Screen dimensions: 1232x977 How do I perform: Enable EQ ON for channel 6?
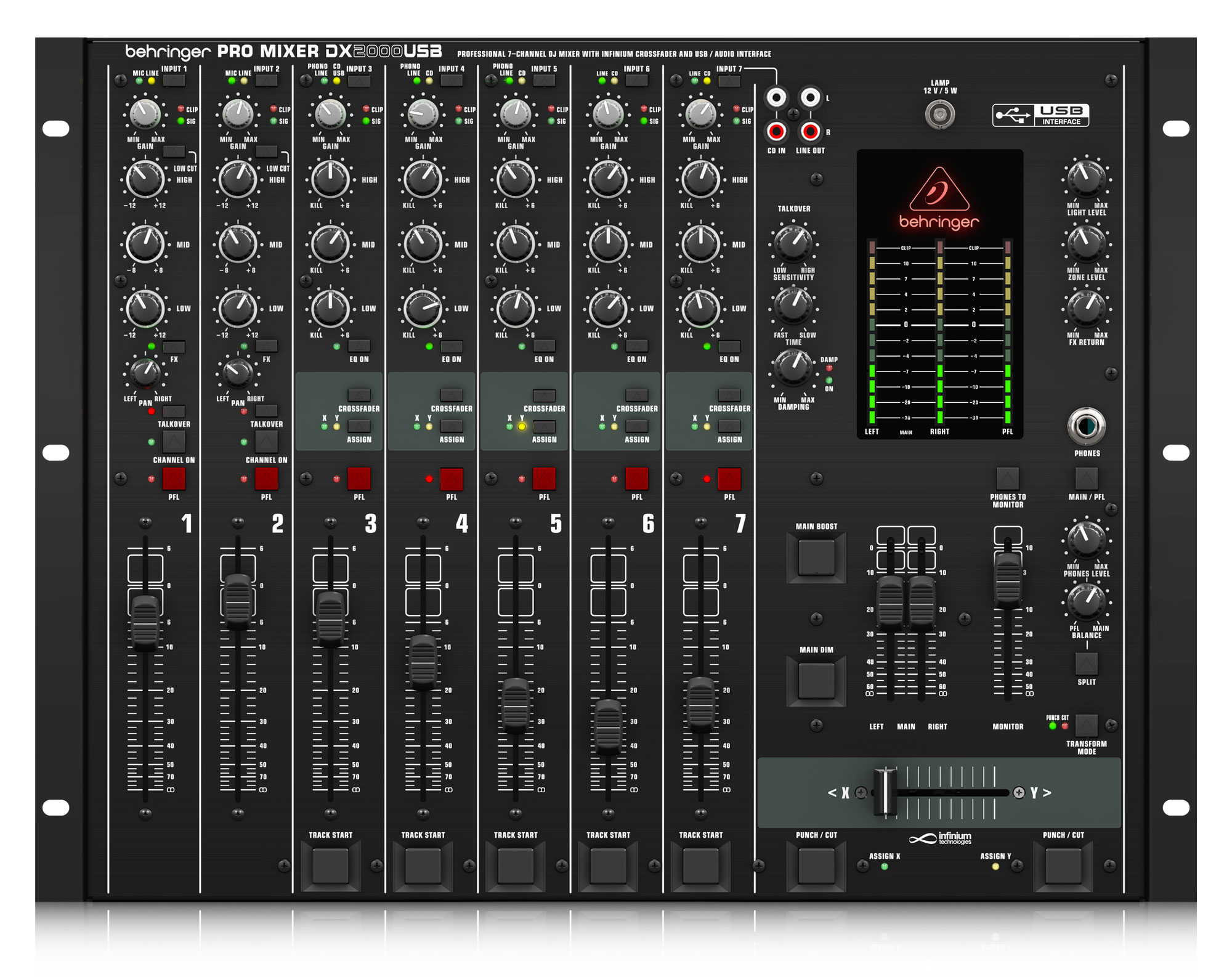[637, 346]
